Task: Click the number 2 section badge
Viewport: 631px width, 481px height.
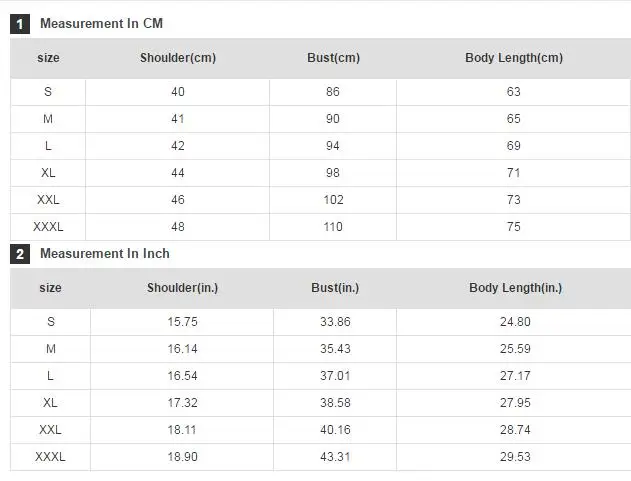Action: tap(20, 254)
